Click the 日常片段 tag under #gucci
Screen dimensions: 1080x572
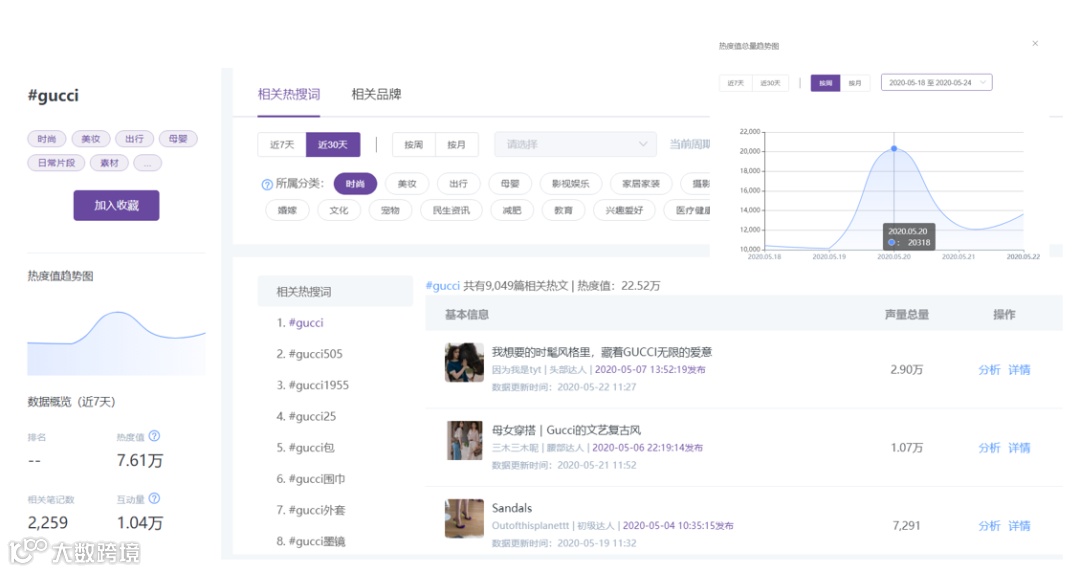56,163
